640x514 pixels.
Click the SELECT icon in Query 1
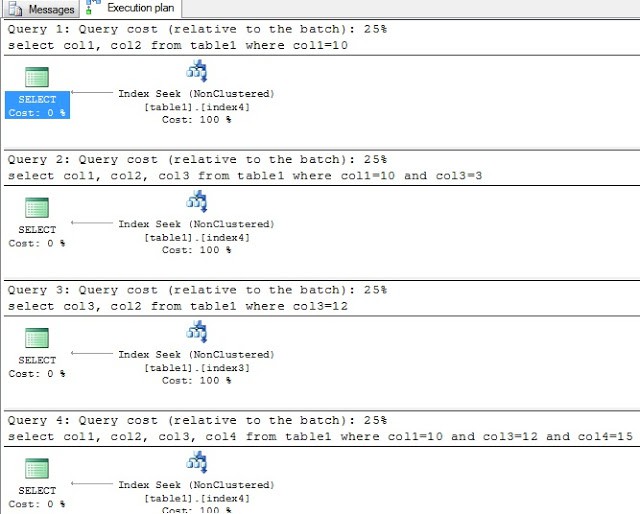click(37, 78)
